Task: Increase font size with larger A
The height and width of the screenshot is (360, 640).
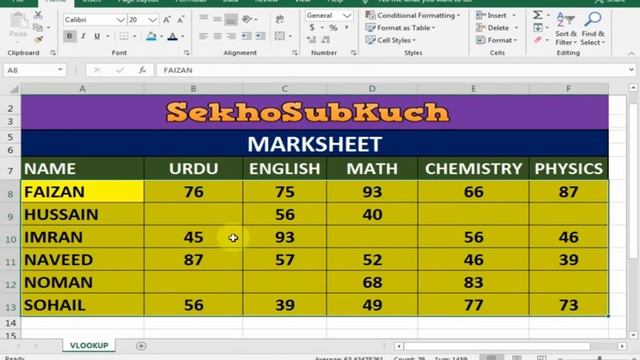Action: [167, 20]
